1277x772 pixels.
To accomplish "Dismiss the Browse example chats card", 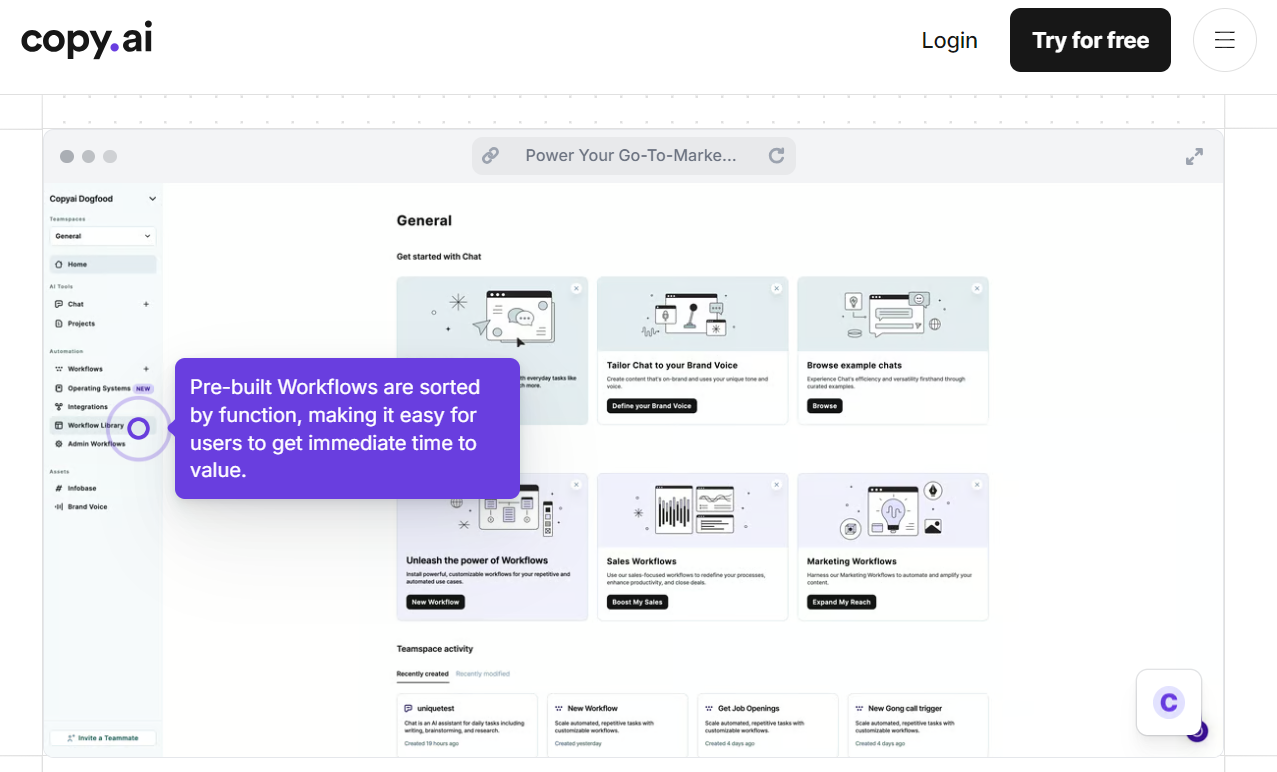I will pos(977,288).
